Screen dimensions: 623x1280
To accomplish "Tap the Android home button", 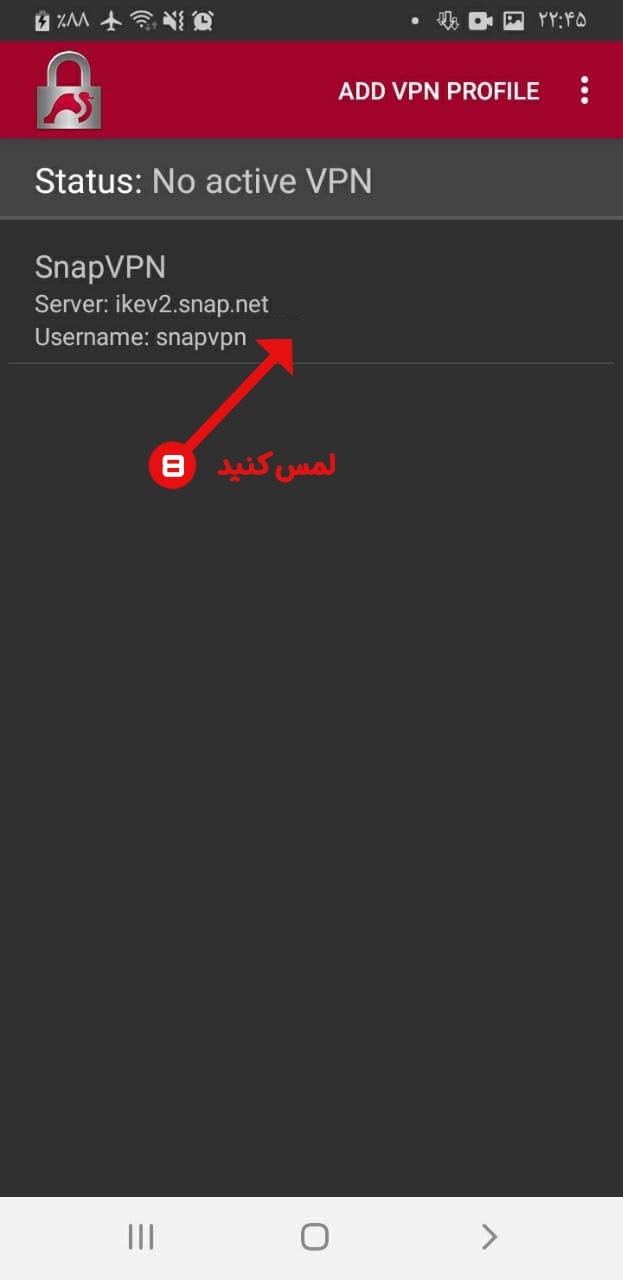I will coord(314,1237).
